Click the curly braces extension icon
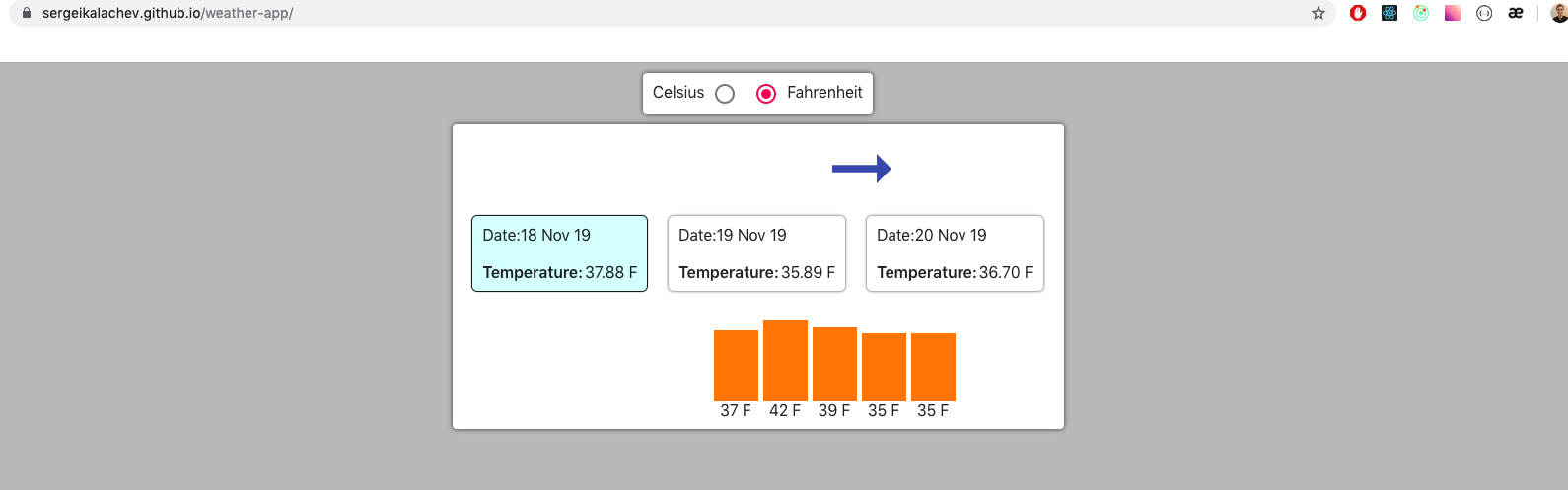The width and height of the screenshot is (1568, 490). (1484, 13)
